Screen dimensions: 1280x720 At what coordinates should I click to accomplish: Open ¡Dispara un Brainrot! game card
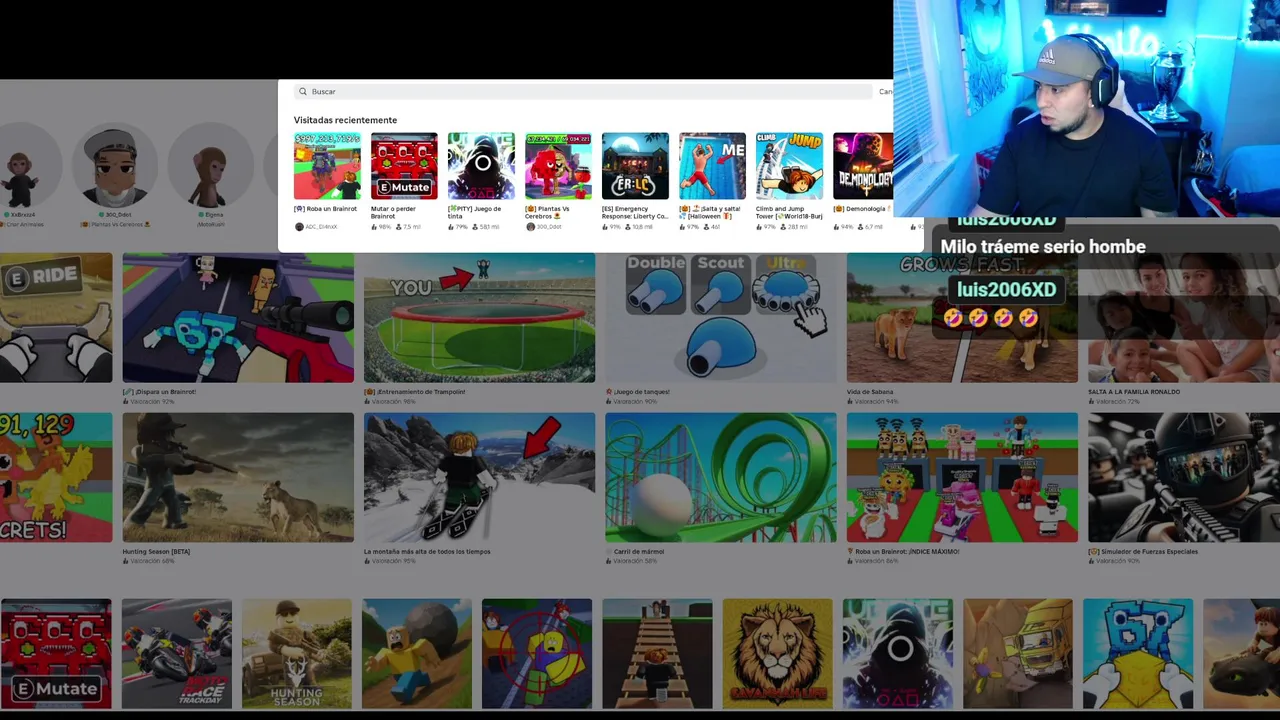[x=238, y=318]
